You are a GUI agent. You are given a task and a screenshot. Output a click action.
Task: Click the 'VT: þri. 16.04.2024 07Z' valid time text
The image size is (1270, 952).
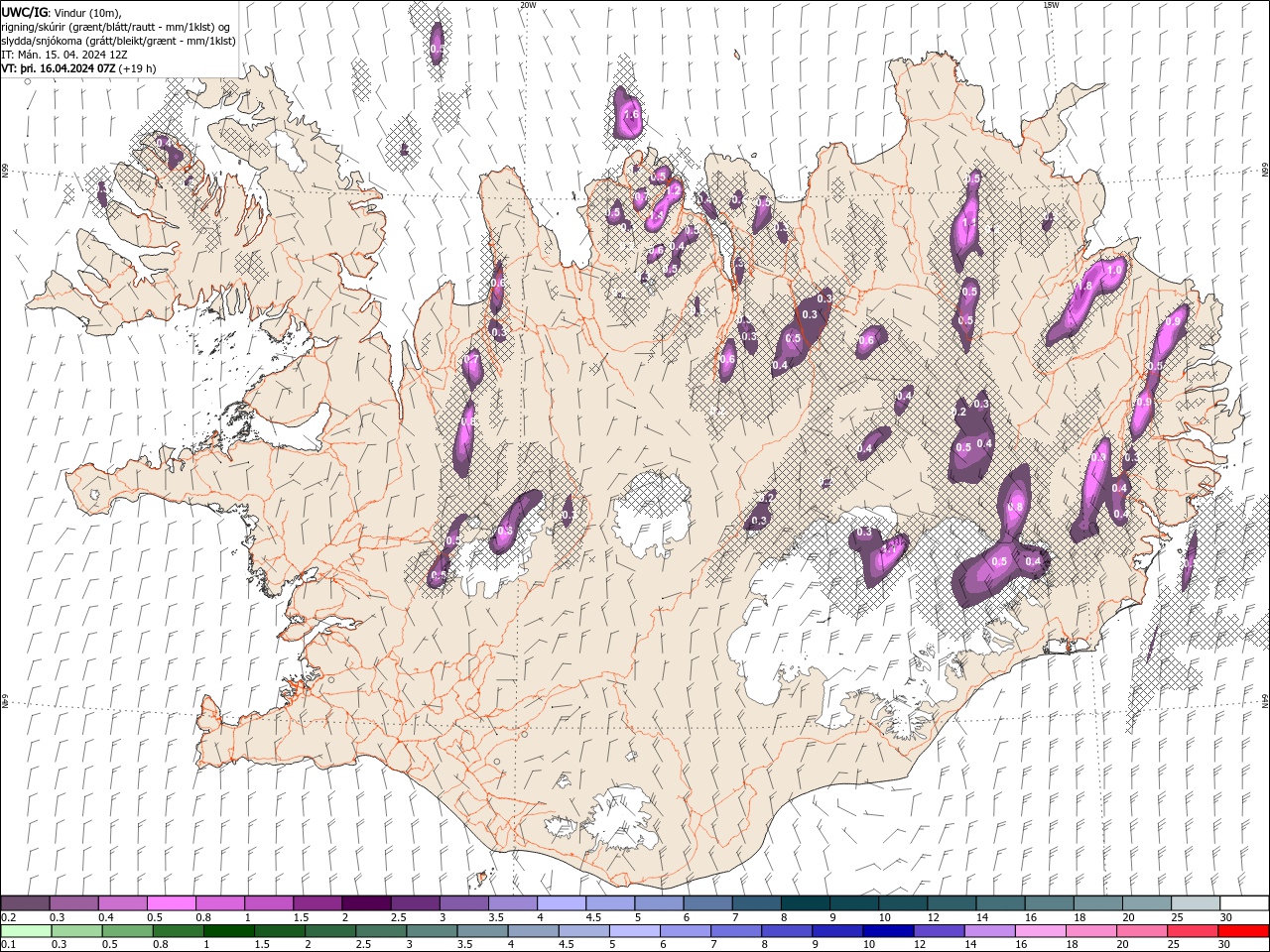pos(59,68)
